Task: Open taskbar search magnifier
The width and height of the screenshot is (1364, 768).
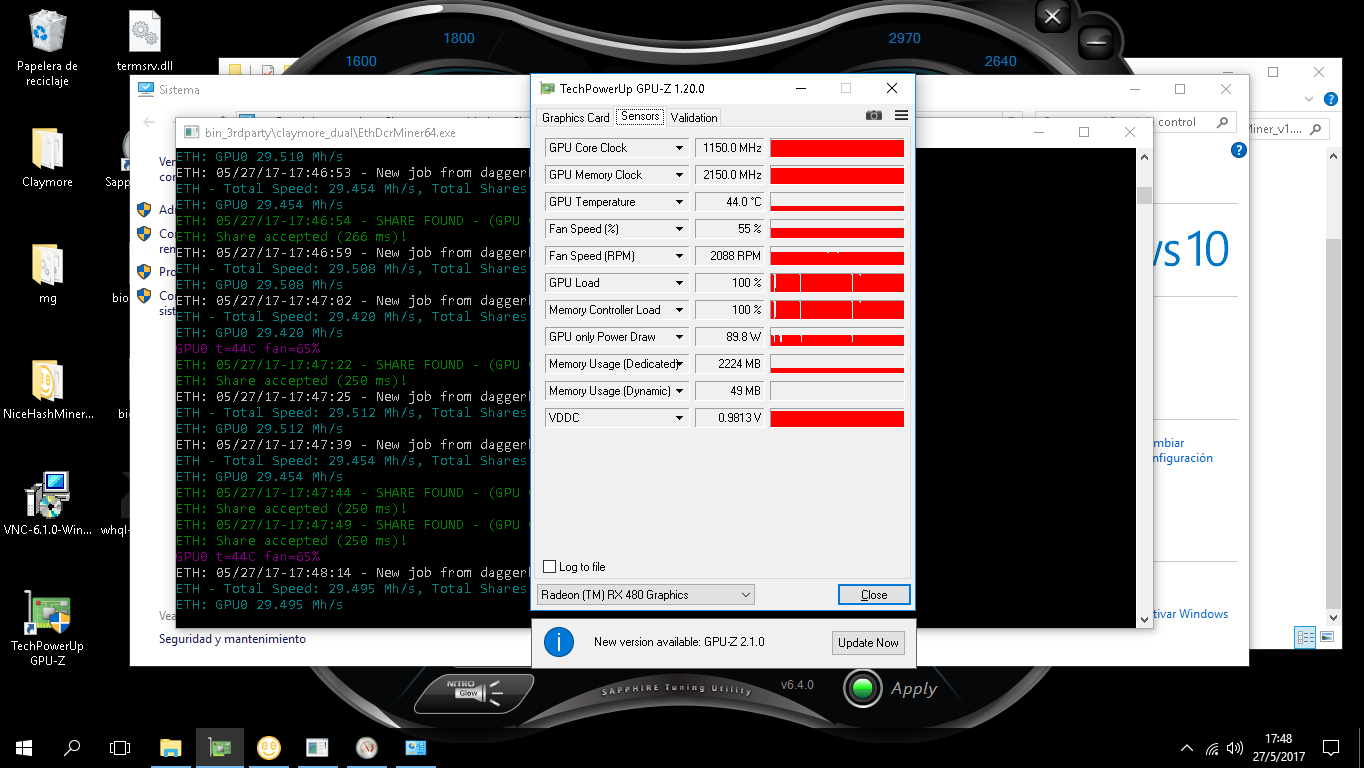Action: [72, 747]
